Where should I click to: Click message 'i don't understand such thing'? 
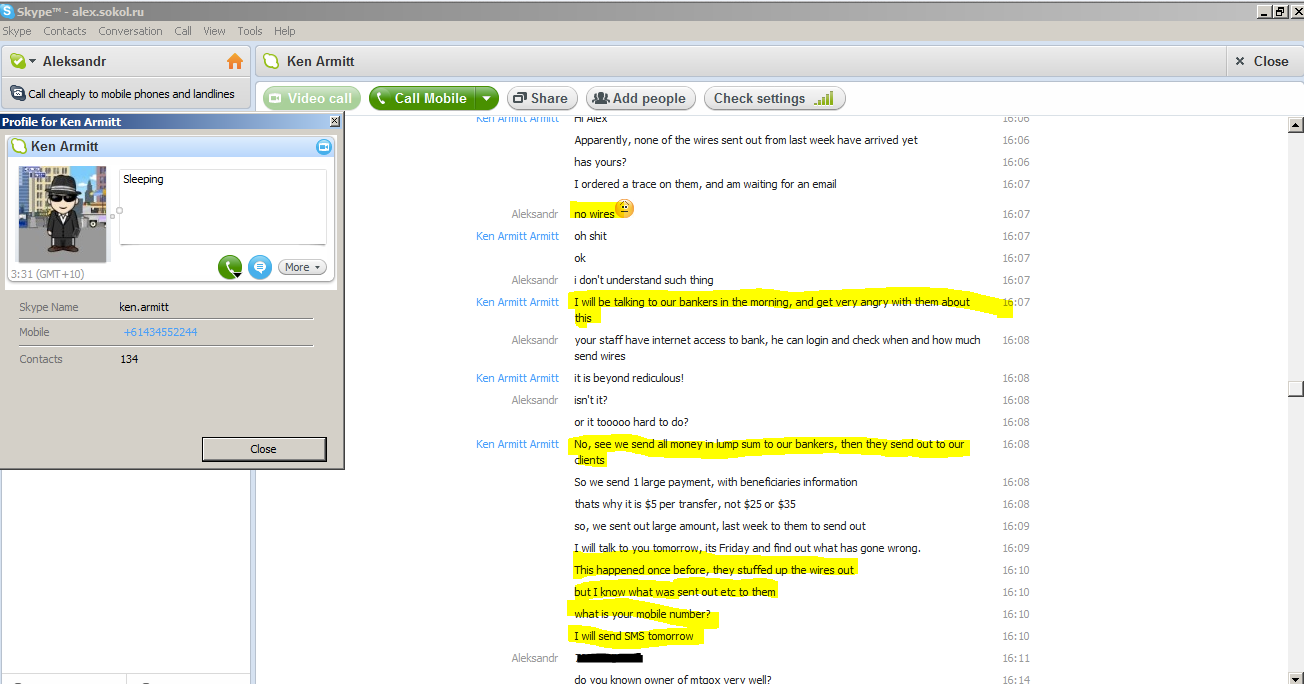click(x=643, y=280)
